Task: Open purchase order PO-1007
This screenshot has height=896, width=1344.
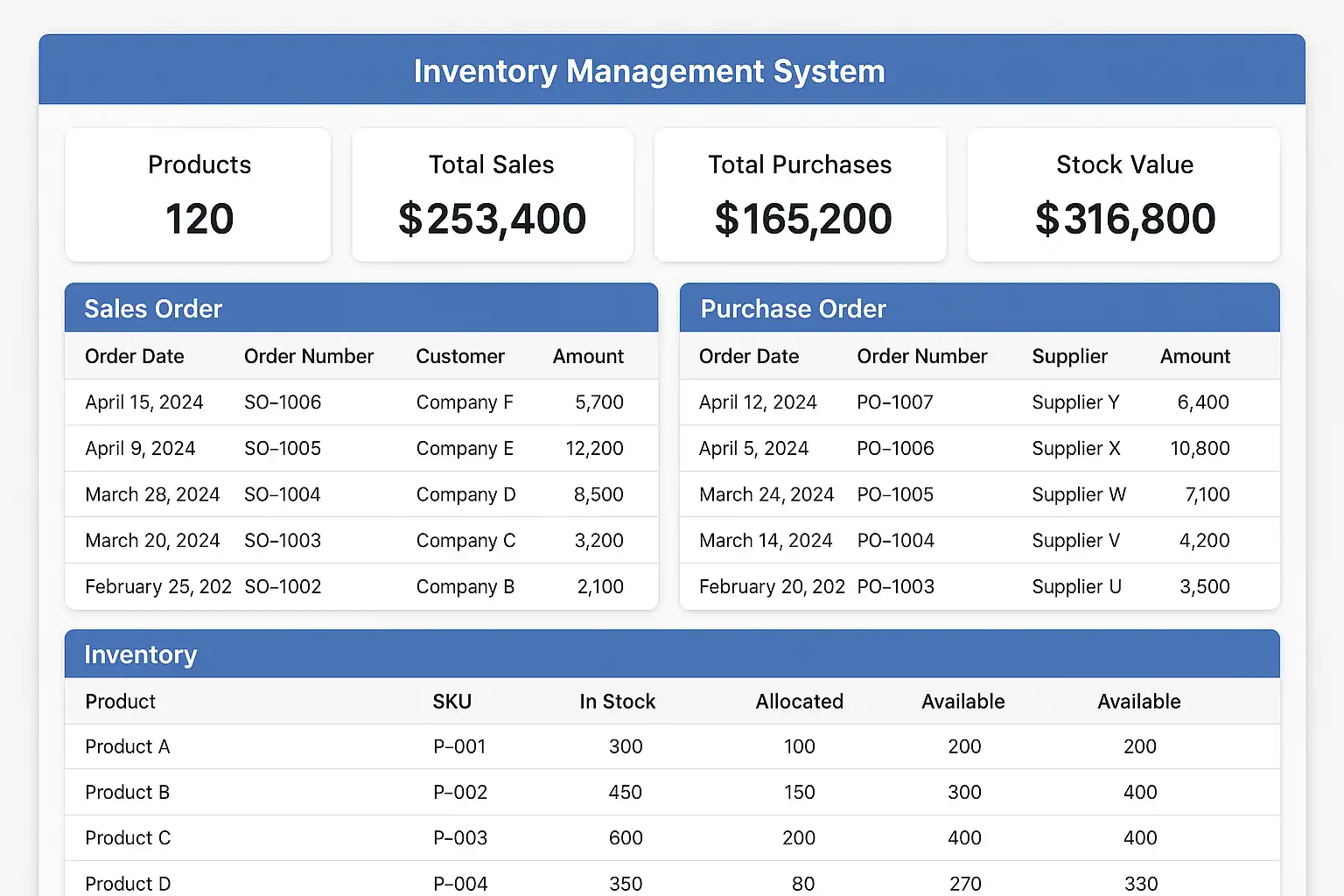Action: pos(895,402)
